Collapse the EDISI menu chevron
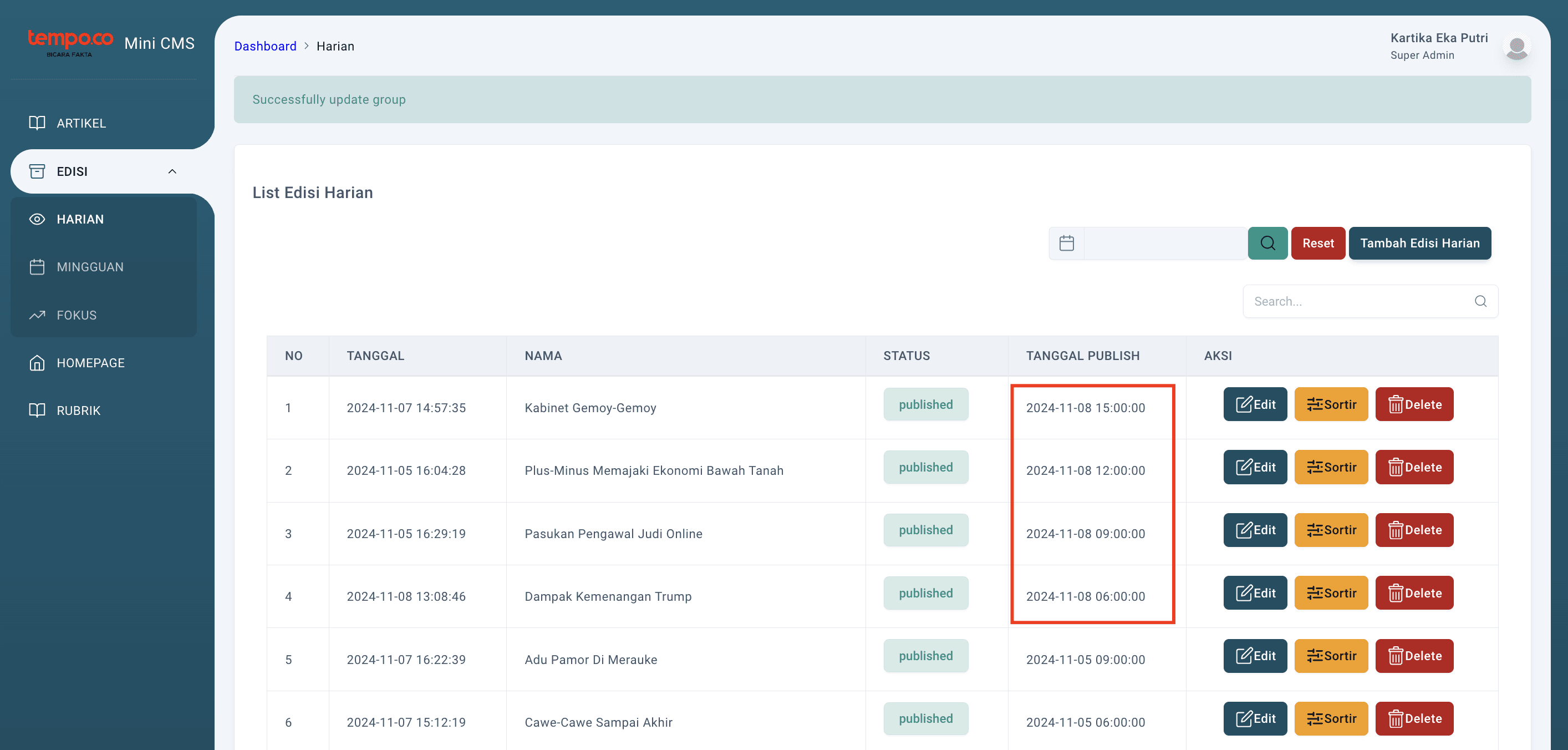 [x=172, y=171]
